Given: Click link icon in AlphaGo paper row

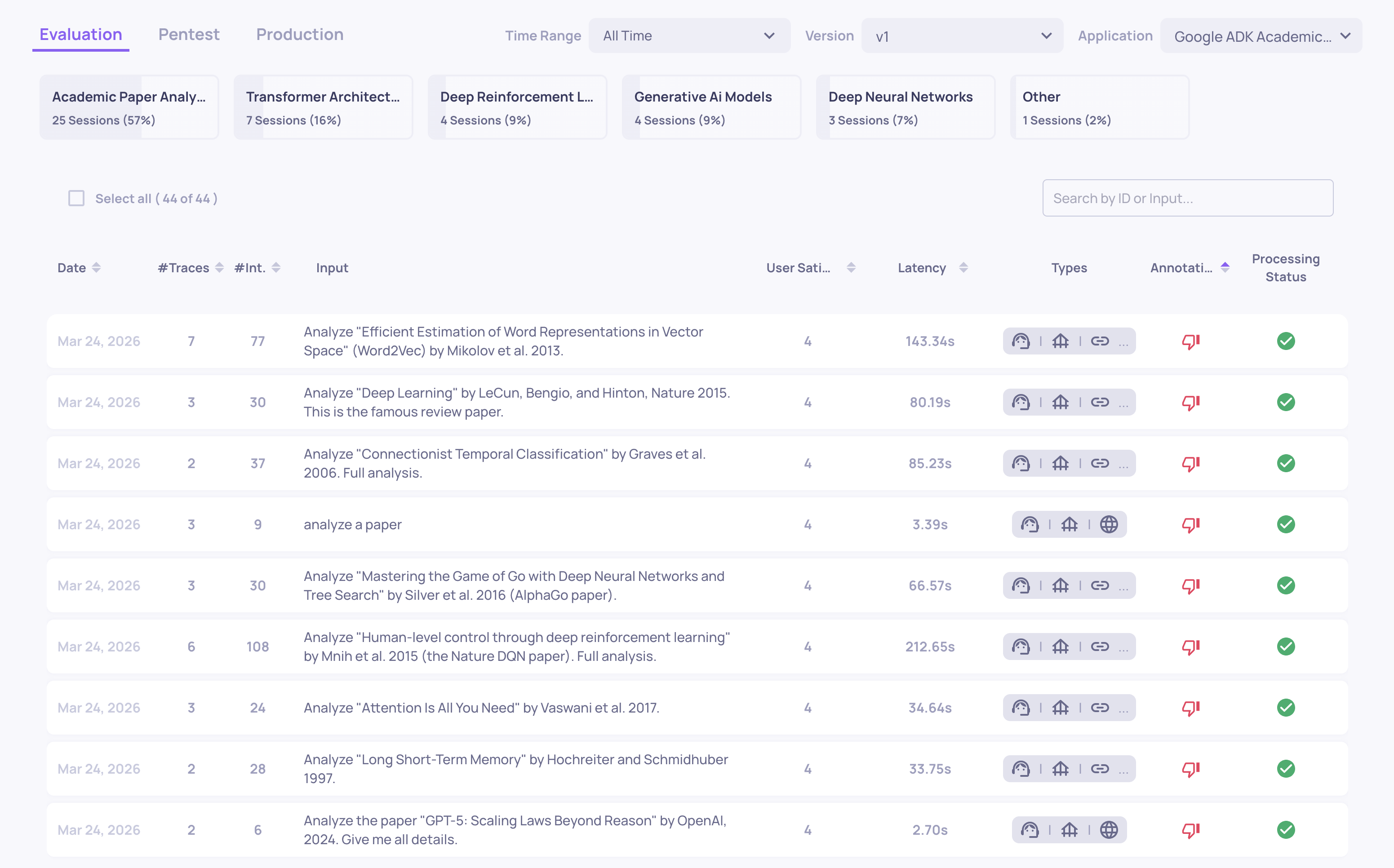Looking at the screenshot, I should tap(1100, 585).
